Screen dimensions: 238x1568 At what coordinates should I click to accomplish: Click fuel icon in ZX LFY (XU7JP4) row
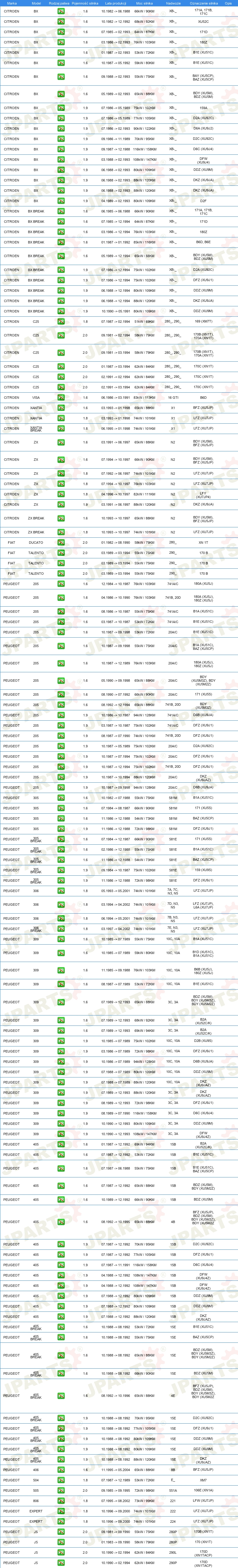(61, 494)
